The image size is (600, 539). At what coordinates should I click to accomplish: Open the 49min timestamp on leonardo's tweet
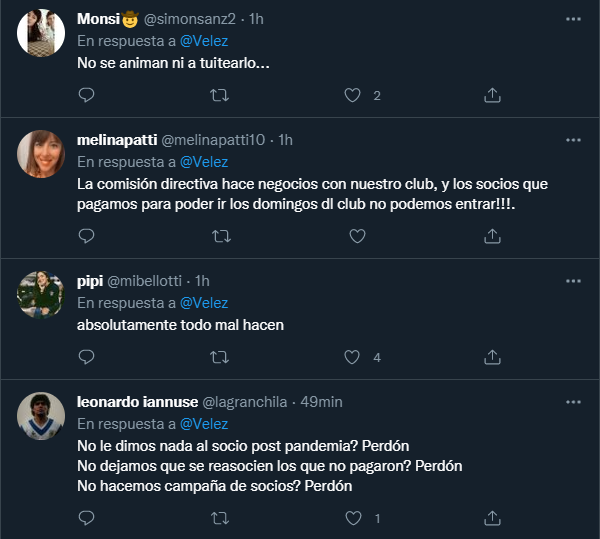coord(321,401)
